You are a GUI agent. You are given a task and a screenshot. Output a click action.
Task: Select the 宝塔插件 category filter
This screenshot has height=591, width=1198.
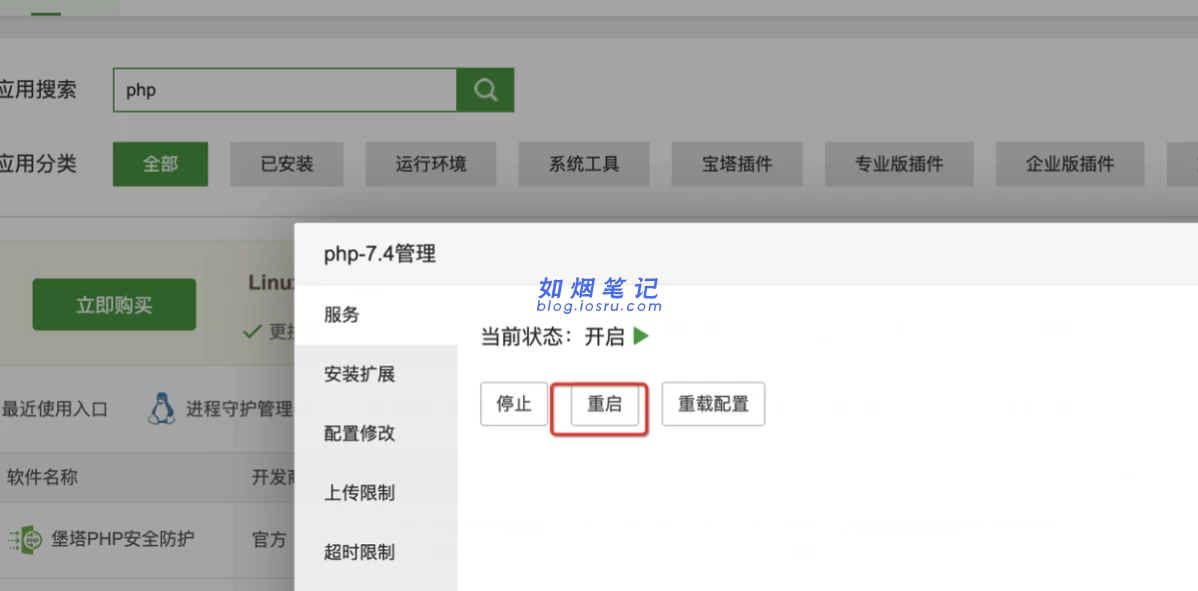[x=737, y=164]
